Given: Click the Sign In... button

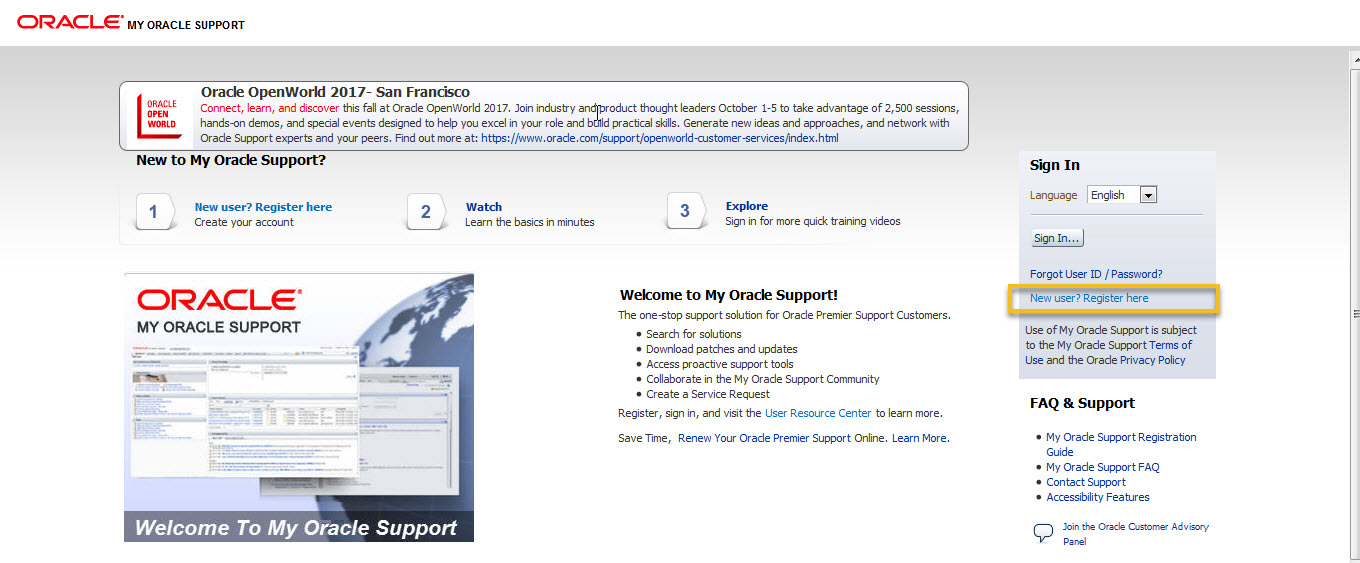Looking at the screenshot, I should (1057, 238).
